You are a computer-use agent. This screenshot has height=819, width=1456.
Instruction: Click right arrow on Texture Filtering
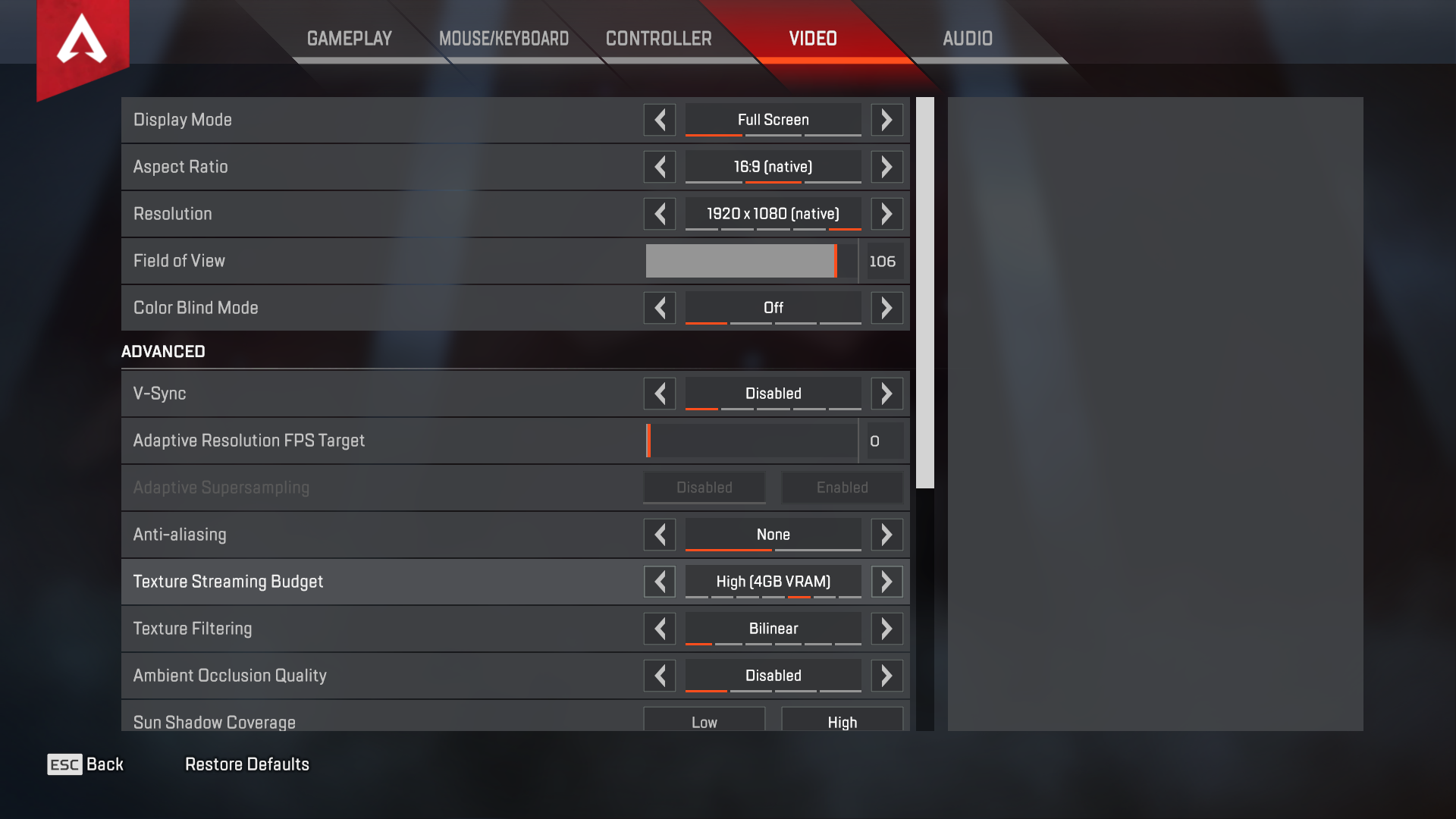[886, 628]
